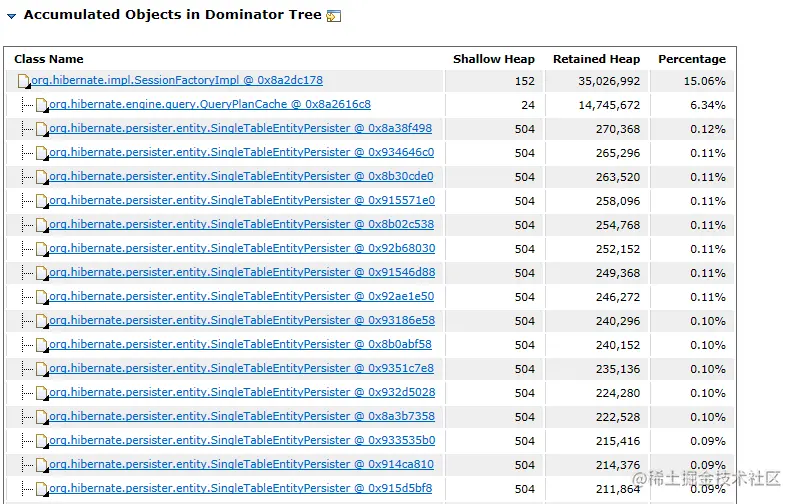Viewport: 797px width, 504px height.
Task: Click the QueryPlanCache object file icon
Action: (42, 105)
